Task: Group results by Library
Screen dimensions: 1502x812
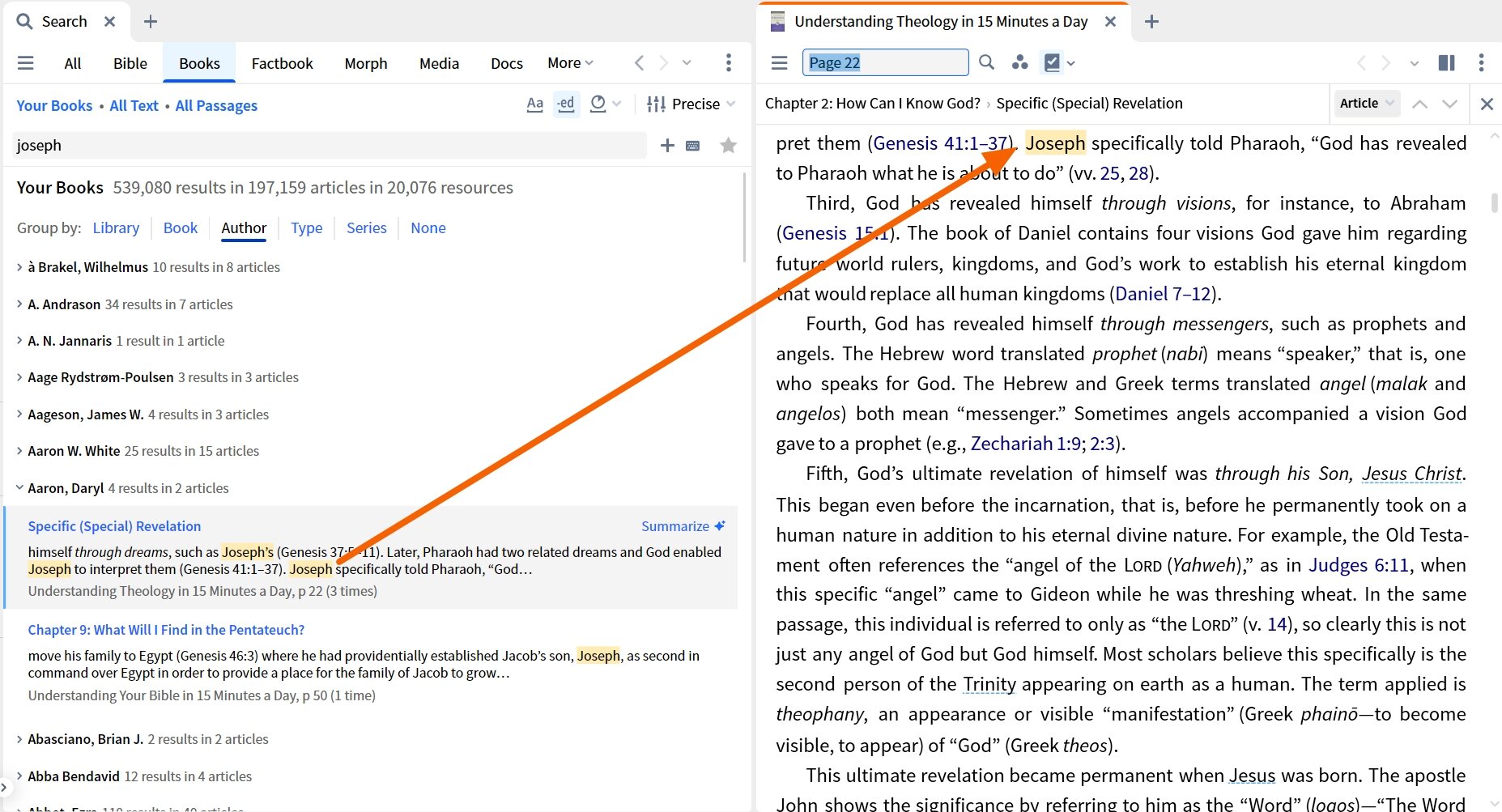Action: point(116,228)
